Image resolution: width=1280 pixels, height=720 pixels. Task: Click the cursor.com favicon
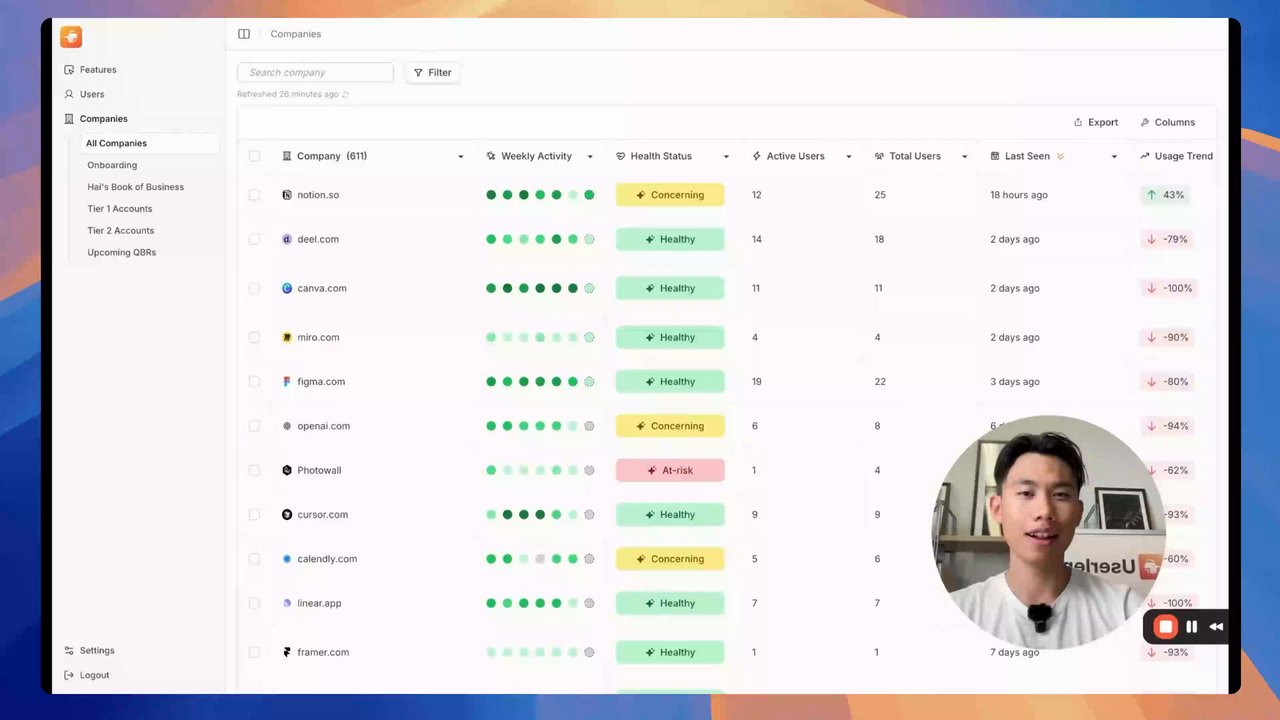287,514
